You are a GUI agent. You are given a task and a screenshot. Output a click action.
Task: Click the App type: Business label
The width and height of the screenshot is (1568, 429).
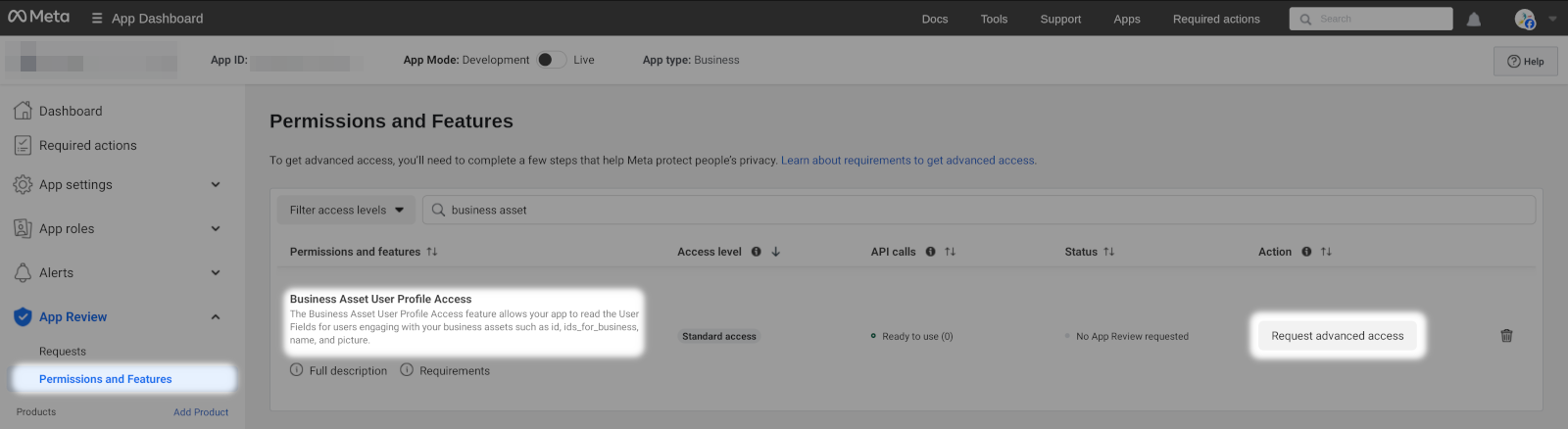691,60
